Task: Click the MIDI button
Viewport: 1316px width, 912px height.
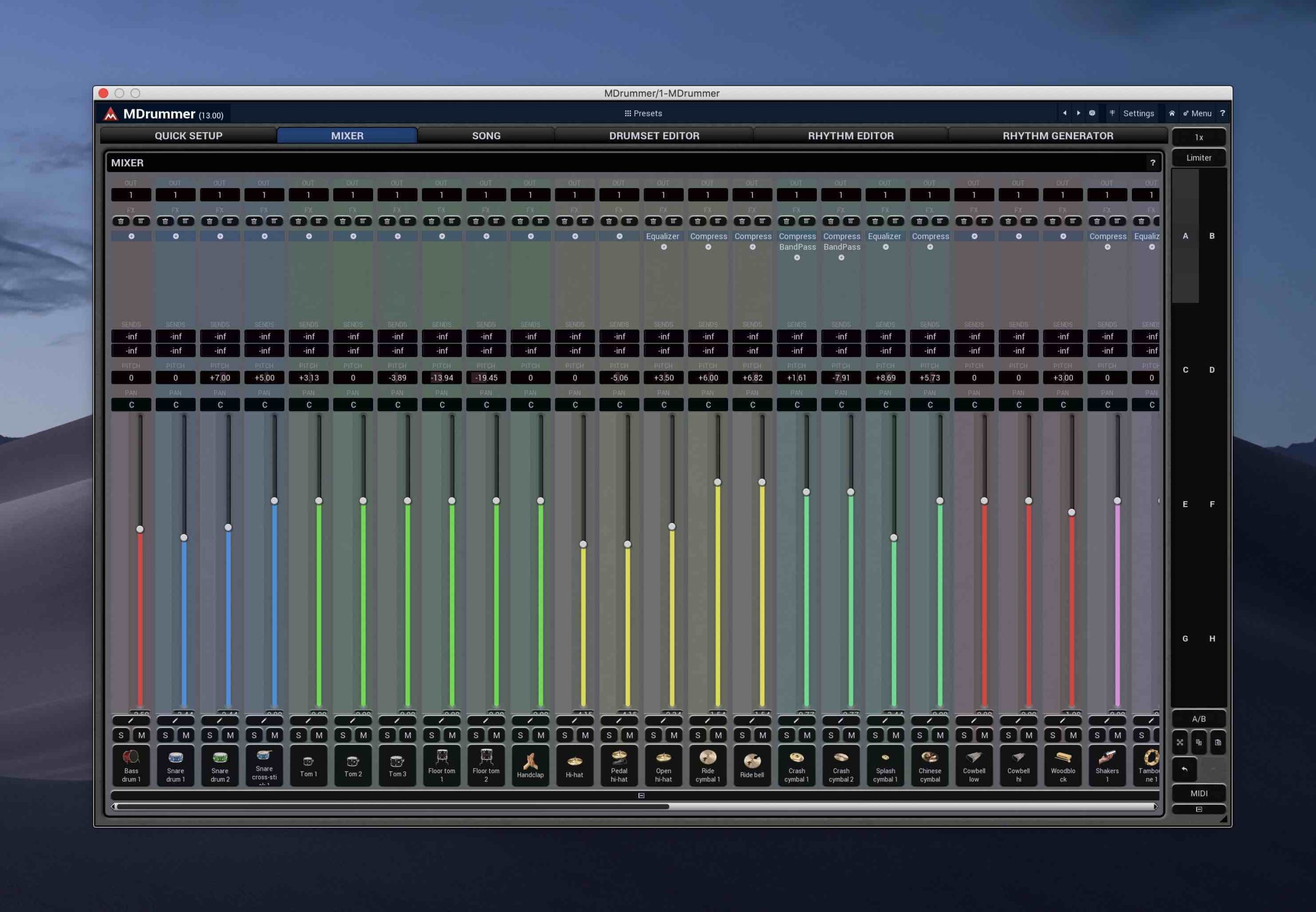Action: click(1198, 793)
